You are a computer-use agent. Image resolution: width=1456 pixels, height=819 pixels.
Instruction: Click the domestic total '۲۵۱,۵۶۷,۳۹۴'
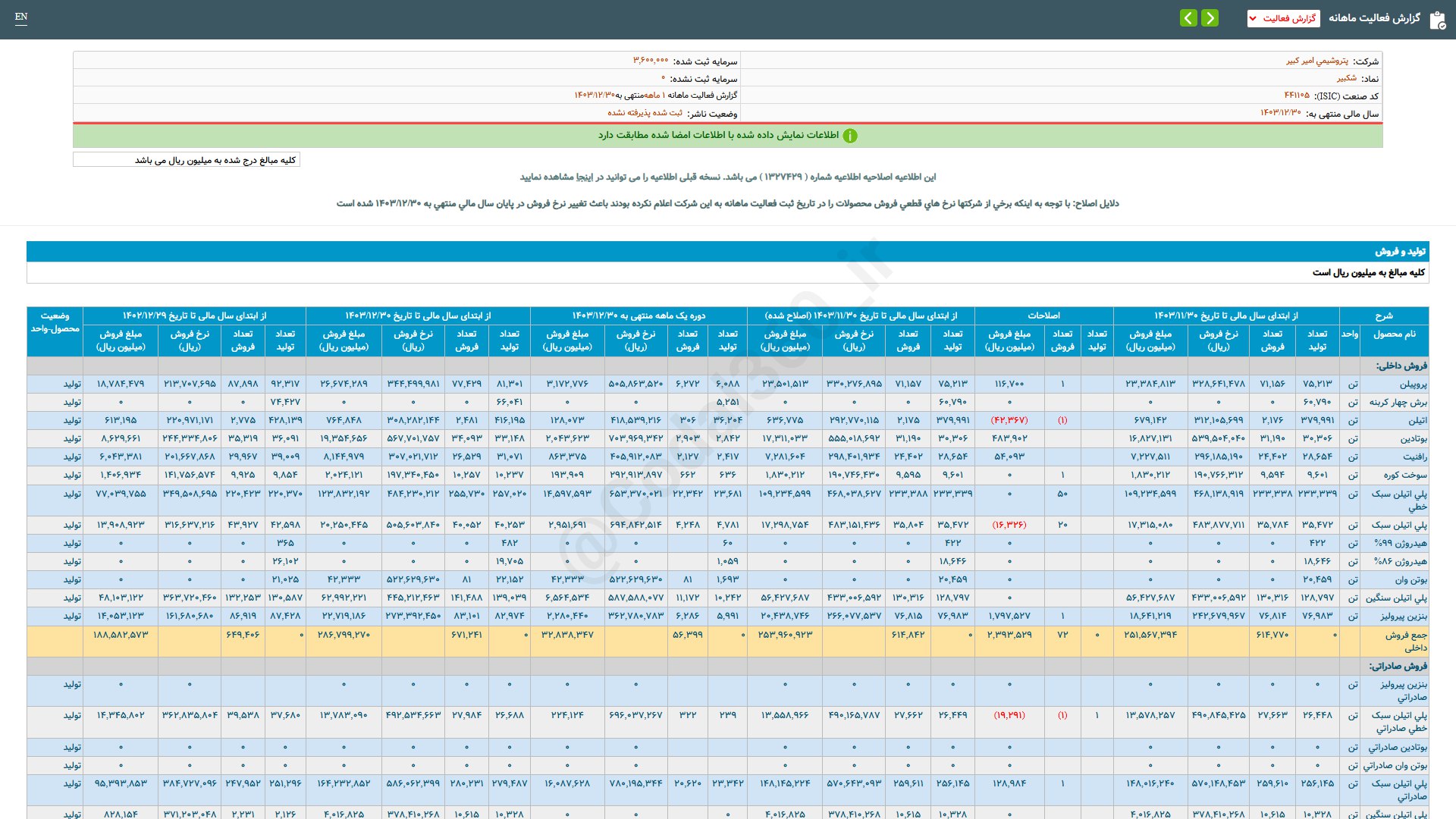click(x=1150, y=635)
